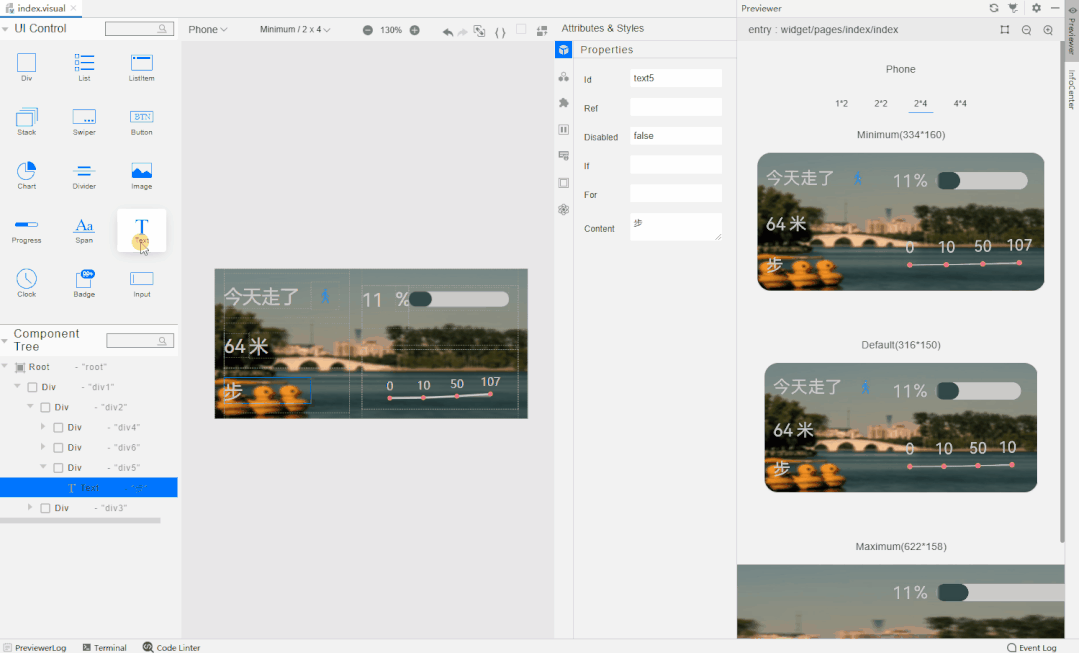Open the Minimum / 2 x 4 dropdown
Image resolution: width=1079 pixels, height=653 pixels.
(x=295, y=30)
